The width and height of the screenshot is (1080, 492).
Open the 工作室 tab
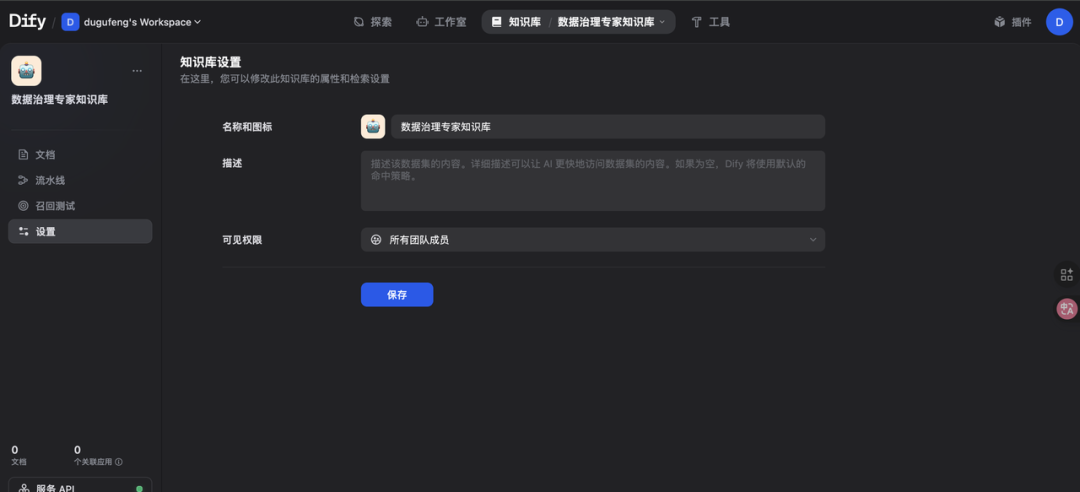click(x=442, y=22)
